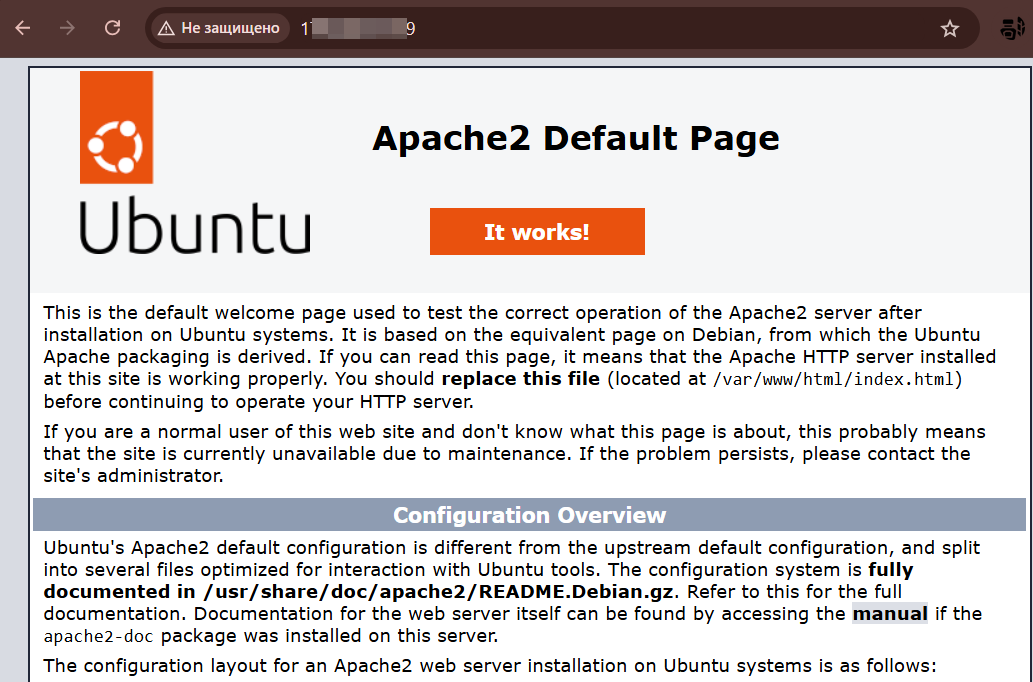Click the apache2-doc package name text
Image resolution: width=1033 pixels, height=682 pixels.
point(99,636)
